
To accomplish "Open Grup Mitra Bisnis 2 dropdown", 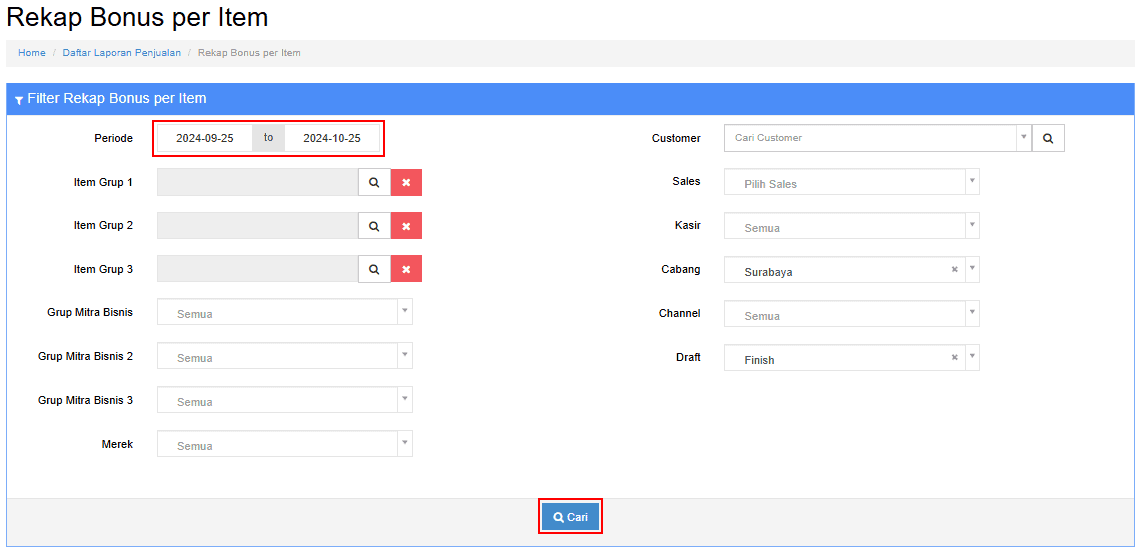I will [x=284, y=357].
